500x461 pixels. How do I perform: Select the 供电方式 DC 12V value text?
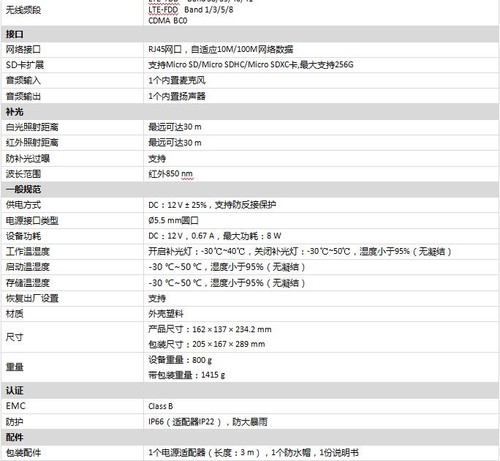(212, 205)
